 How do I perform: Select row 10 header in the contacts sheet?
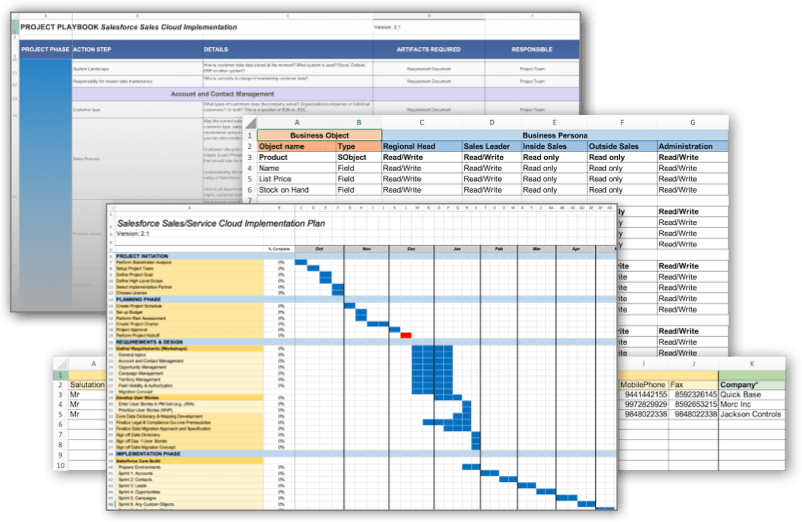coord(61,466)
